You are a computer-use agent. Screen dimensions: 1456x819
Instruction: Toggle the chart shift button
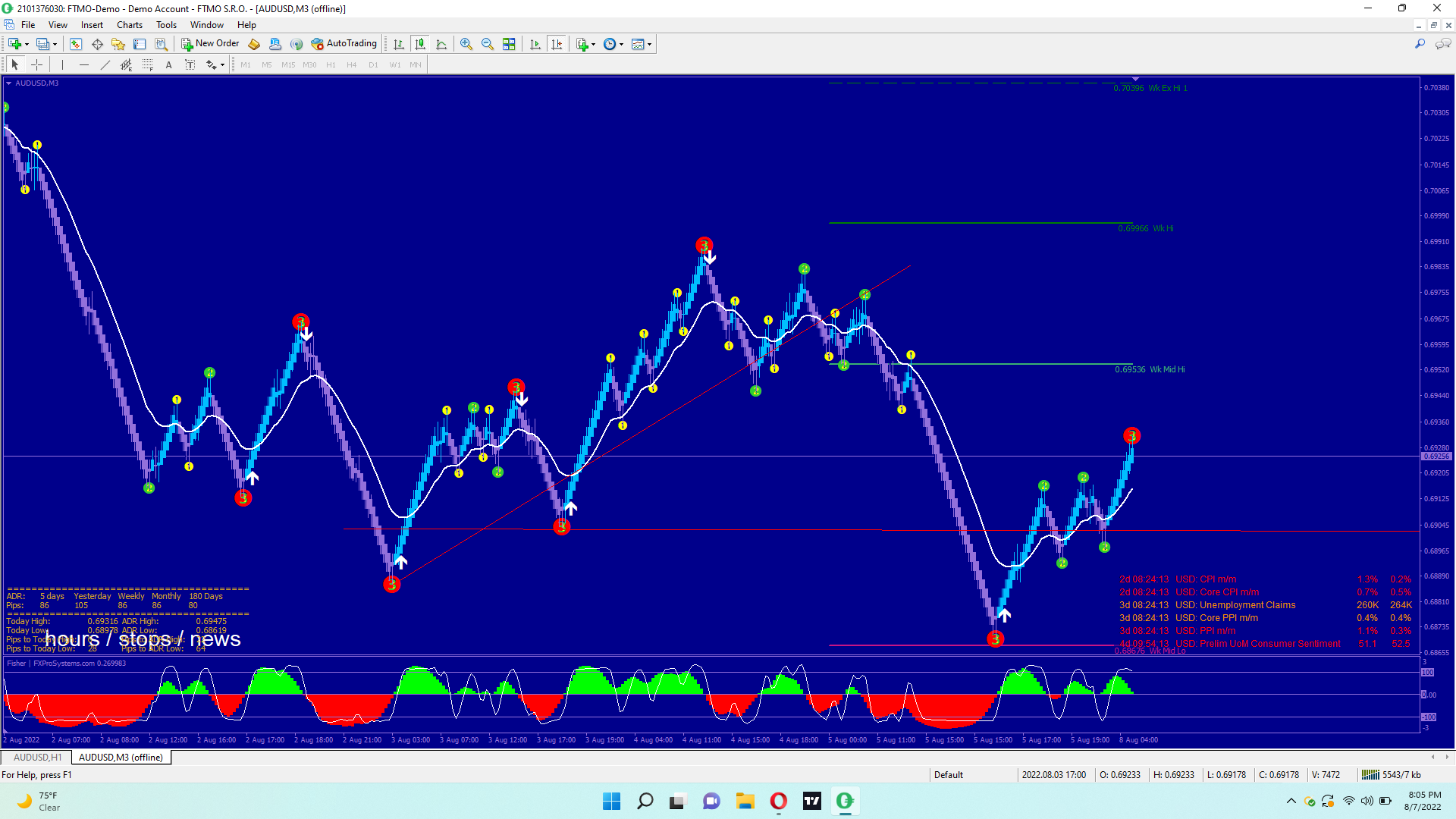[x=557, y=44]
